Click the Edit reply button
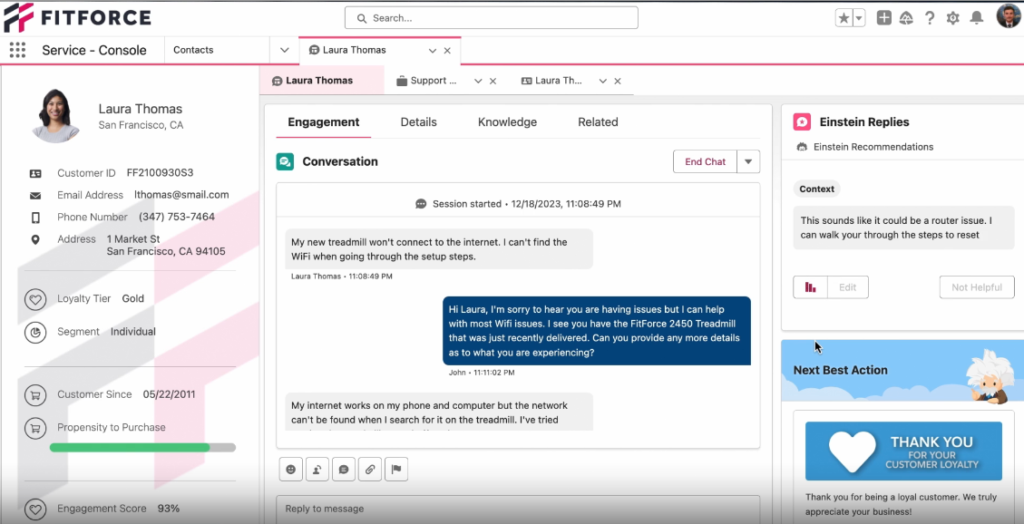 pyautogui.click(x=848, y=287)
